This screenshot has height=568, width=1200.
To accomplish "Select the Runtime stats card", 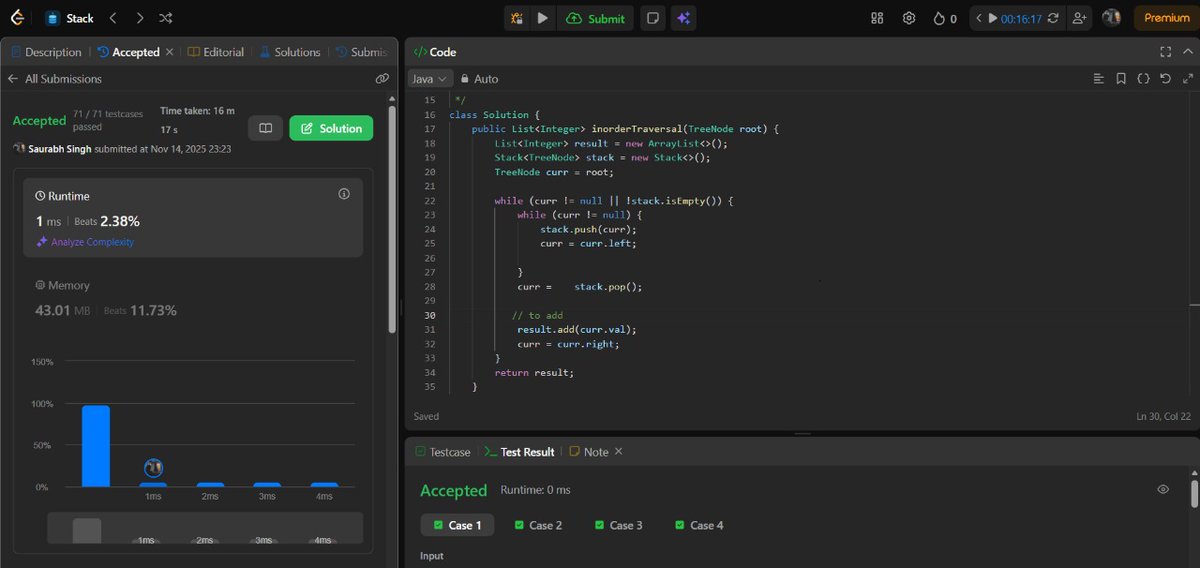I will pyautogui.click(x=193, y=218).
